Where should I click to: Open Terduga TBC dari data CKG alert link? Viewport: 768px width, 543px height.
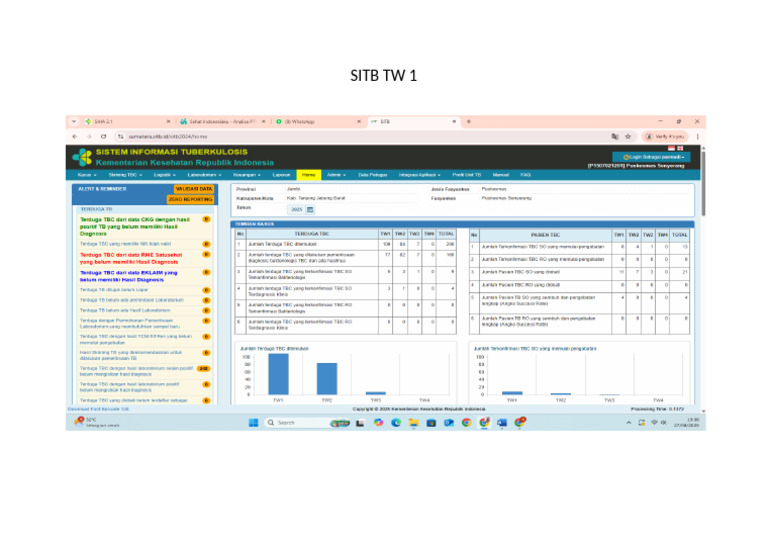pos(135,227)
